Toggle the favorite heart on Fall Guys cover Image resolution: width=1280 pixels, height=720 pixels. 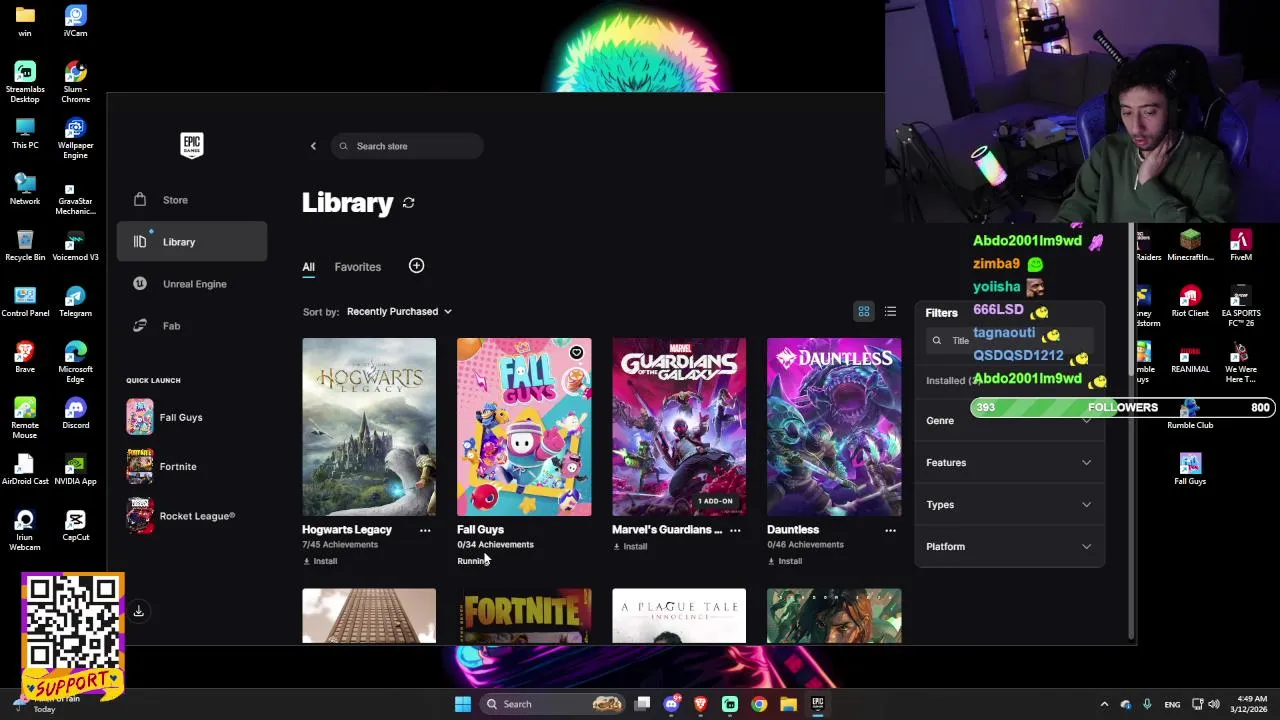[576, 353]
